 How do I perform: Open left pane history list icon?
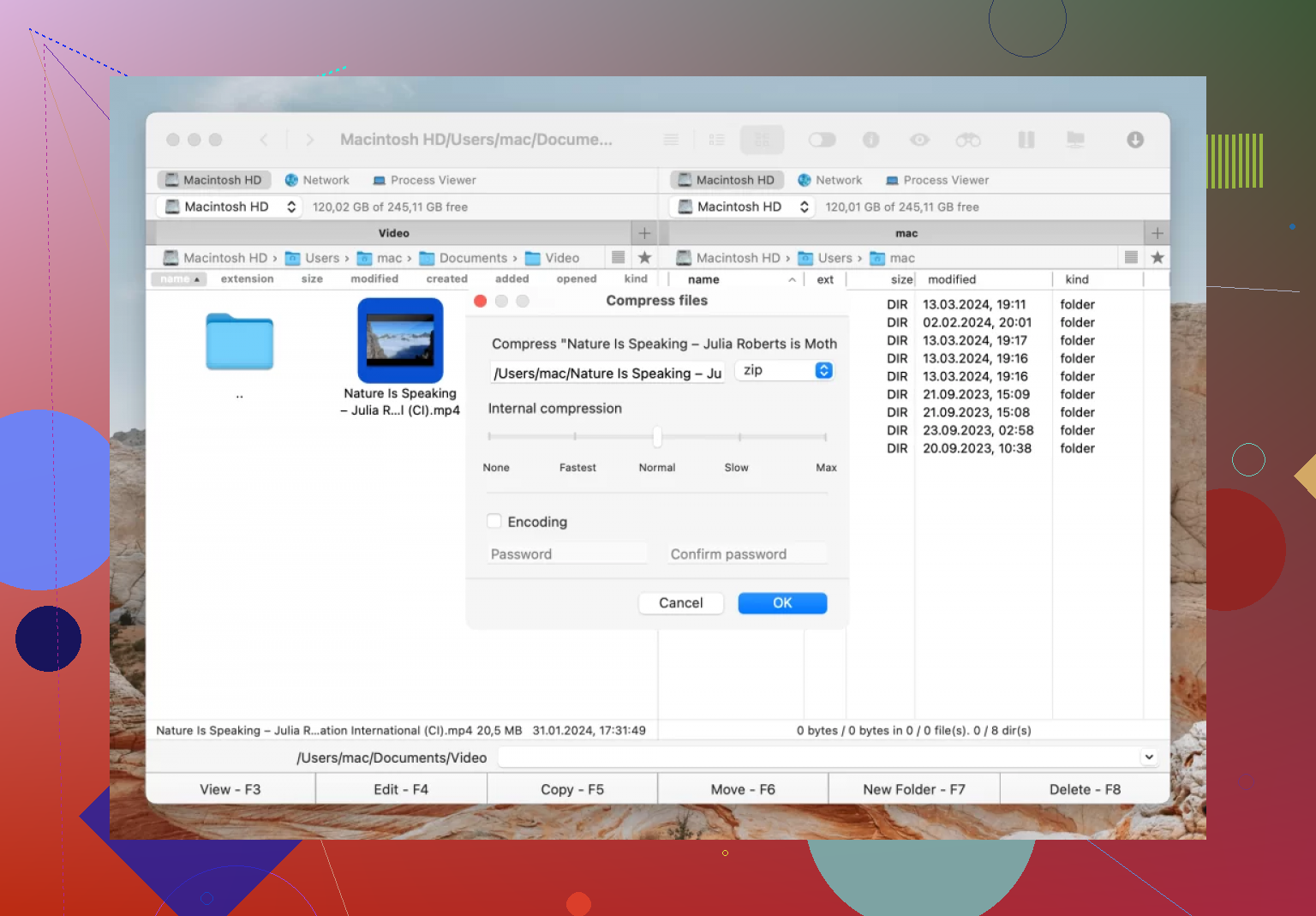click(618, 257)
